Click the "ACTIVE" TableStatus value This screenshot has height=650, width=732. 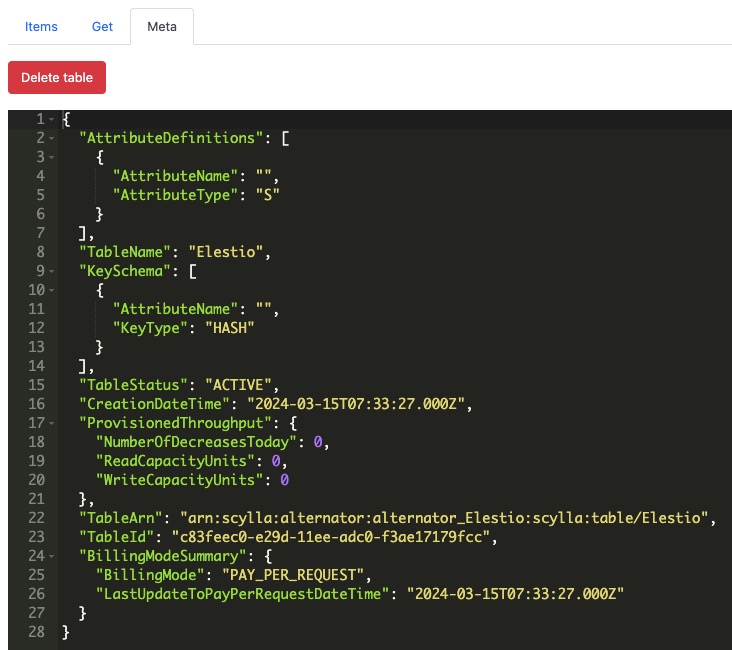pyautogui.click(x=239, y=385)
